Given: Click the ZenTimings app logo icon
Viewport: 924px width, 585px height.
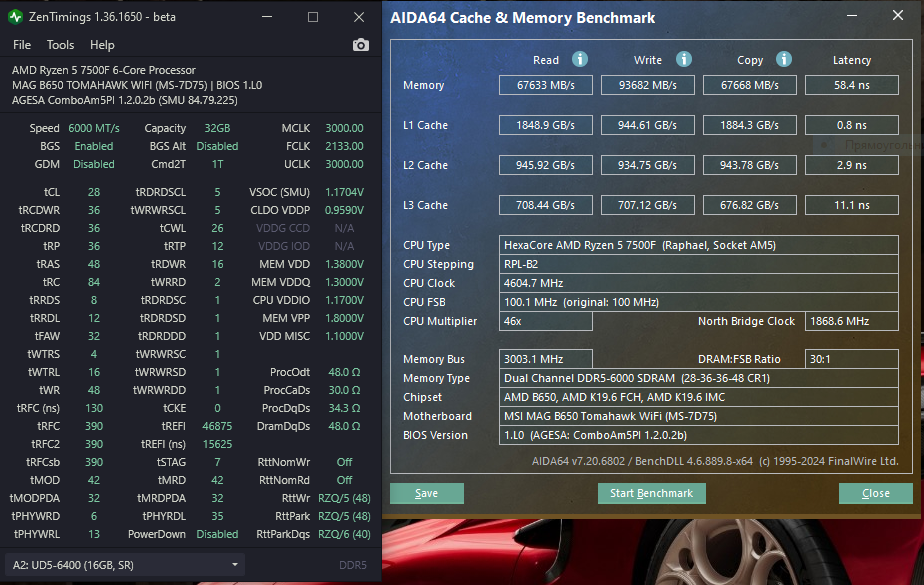Looking at the screenshot, I should click(15, 16).
